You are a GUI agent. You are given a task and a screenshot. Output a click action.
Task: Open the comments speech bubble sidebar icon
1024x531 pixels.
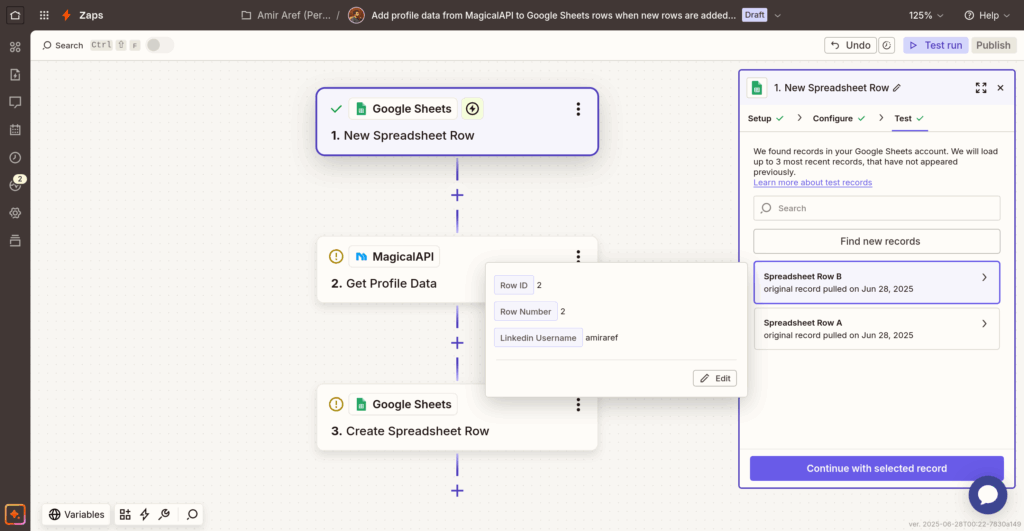pos(15,102)
